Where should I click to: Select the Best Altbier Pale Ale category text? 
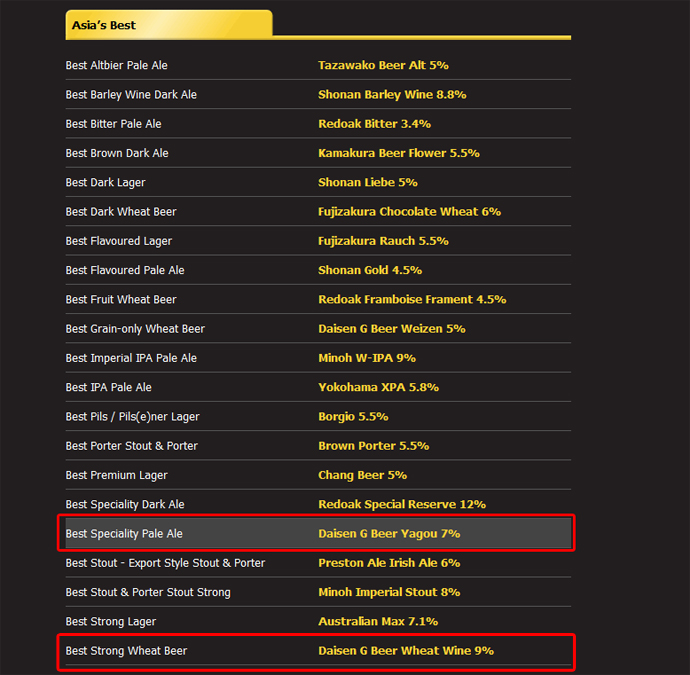pos(117,65)
